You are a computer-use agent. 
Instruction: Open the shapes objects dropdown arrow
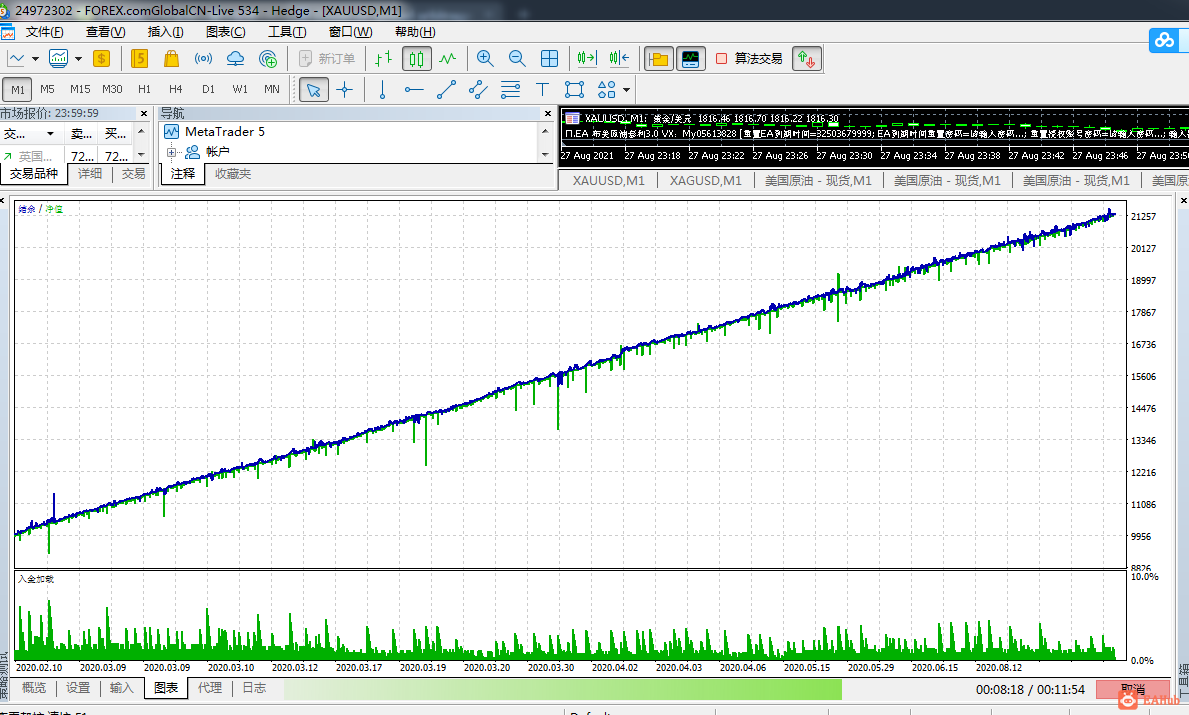626,90
